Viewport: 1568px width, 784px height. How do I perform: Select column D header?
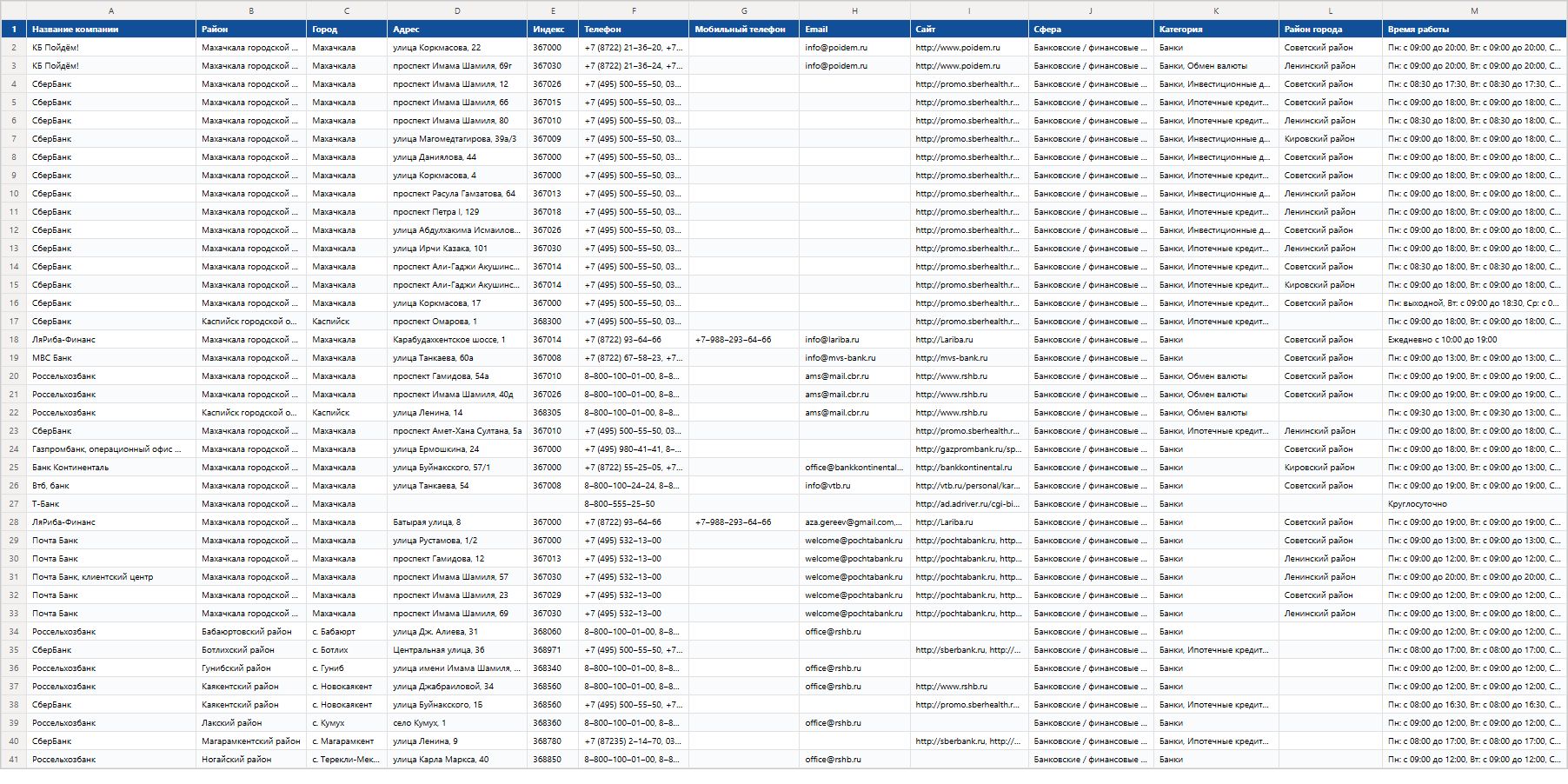tap(457, 10)
